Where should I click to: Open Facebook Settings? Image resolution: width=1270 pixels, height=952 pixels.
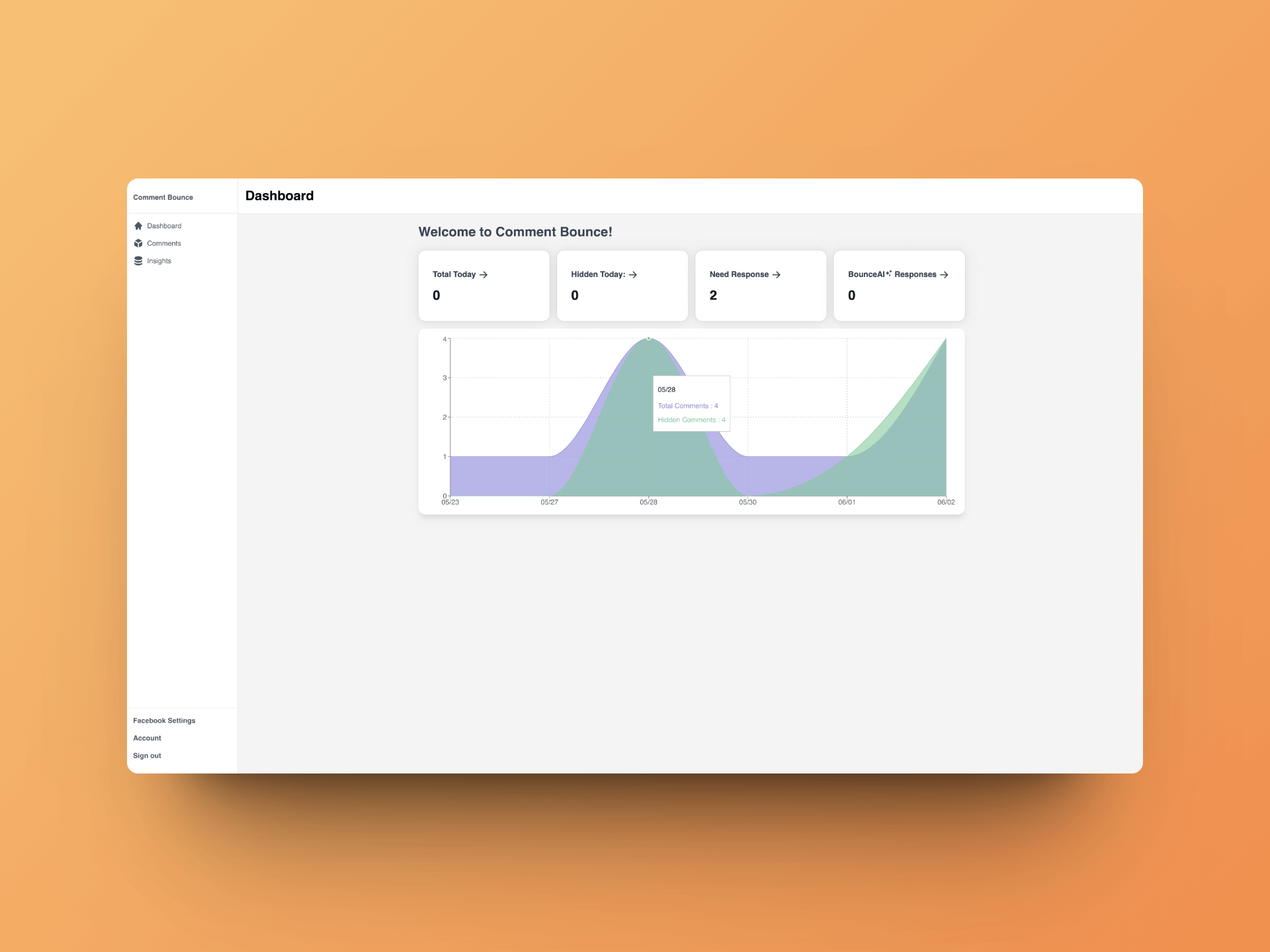click(163, 721)
